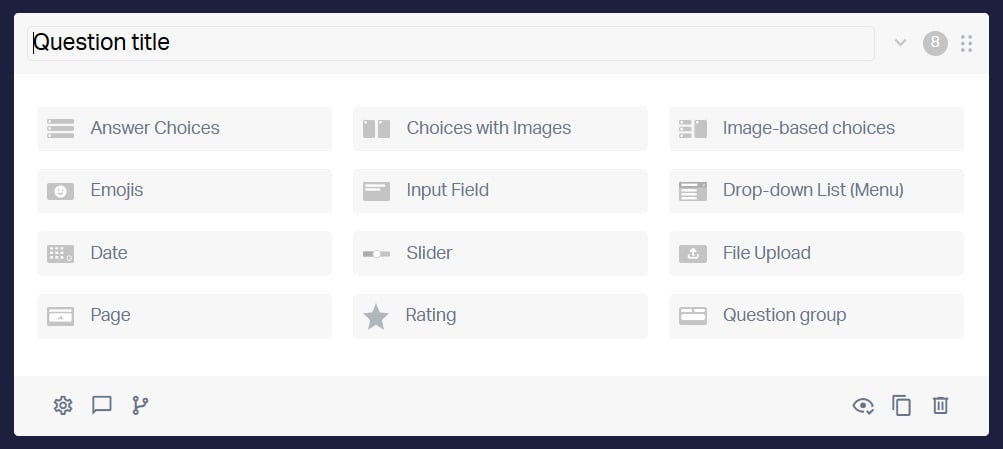Click the drag handle dots icon

967,43
